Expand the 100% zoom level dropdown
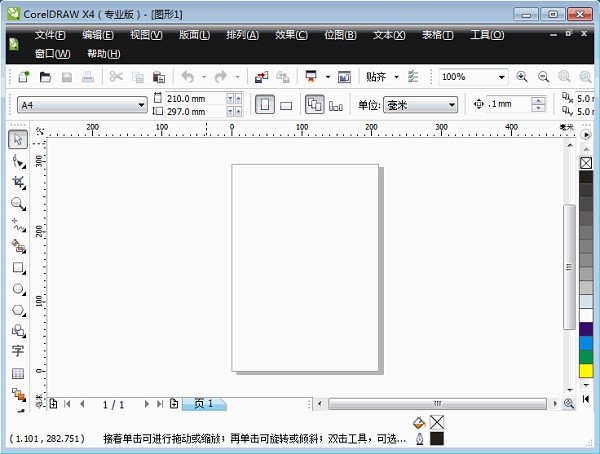The height and width of the screenshot is (454, 600). point(502,77)
